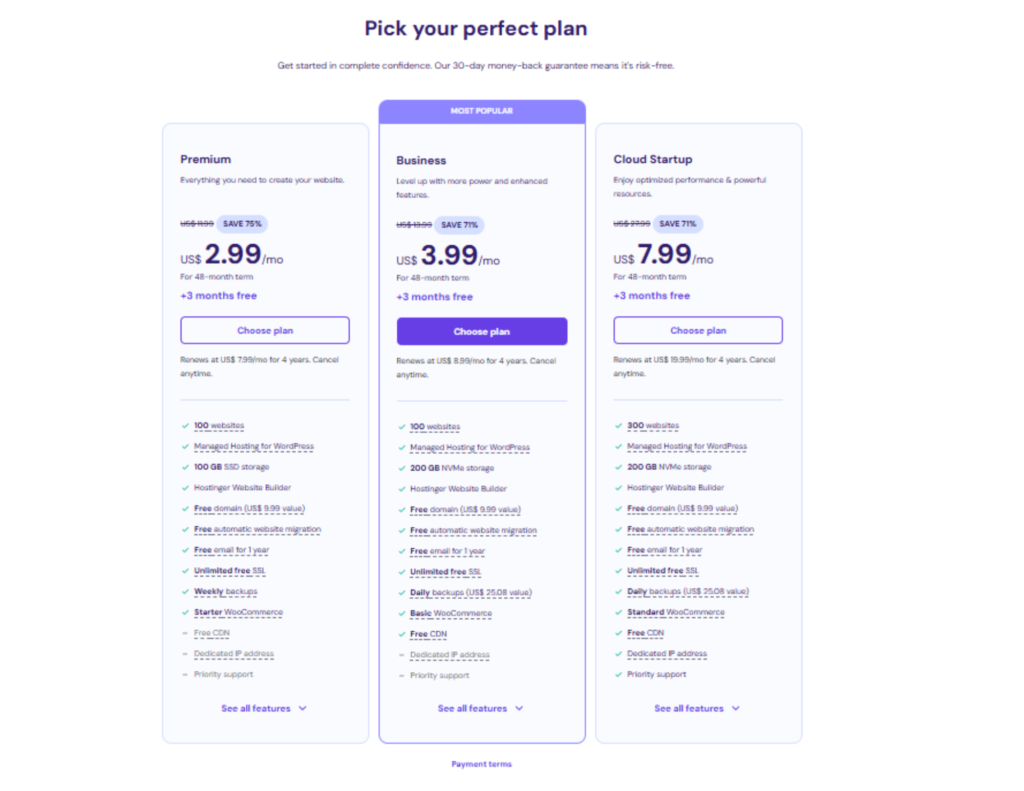This screenshot has width=1024, height=791.
Task: Click checkmark beside Business 200 GB NVMe storage
Action: [401, 468]
